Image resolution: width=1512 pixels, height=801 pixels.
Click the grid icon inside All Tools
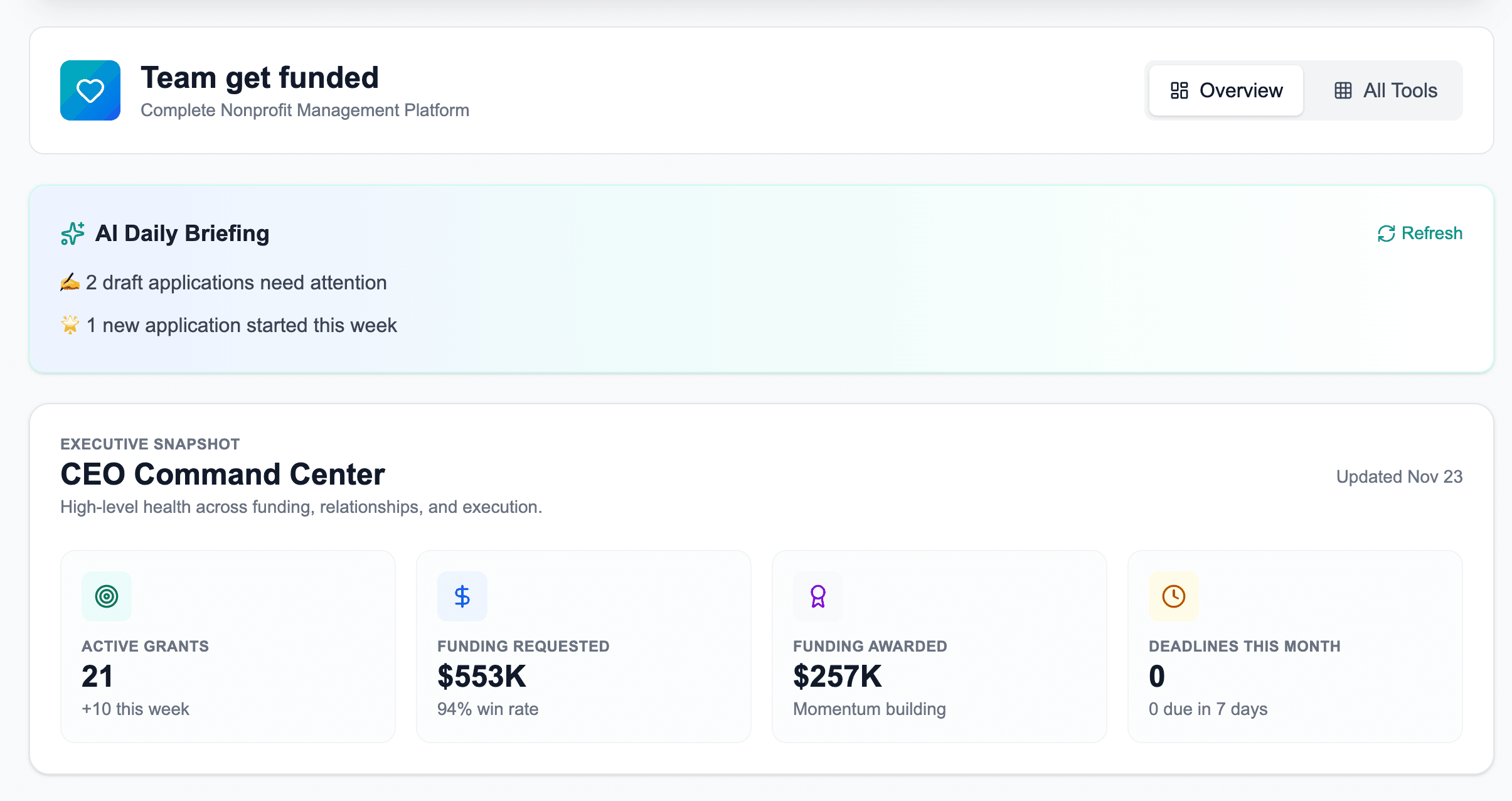[x=1343, y=90]
